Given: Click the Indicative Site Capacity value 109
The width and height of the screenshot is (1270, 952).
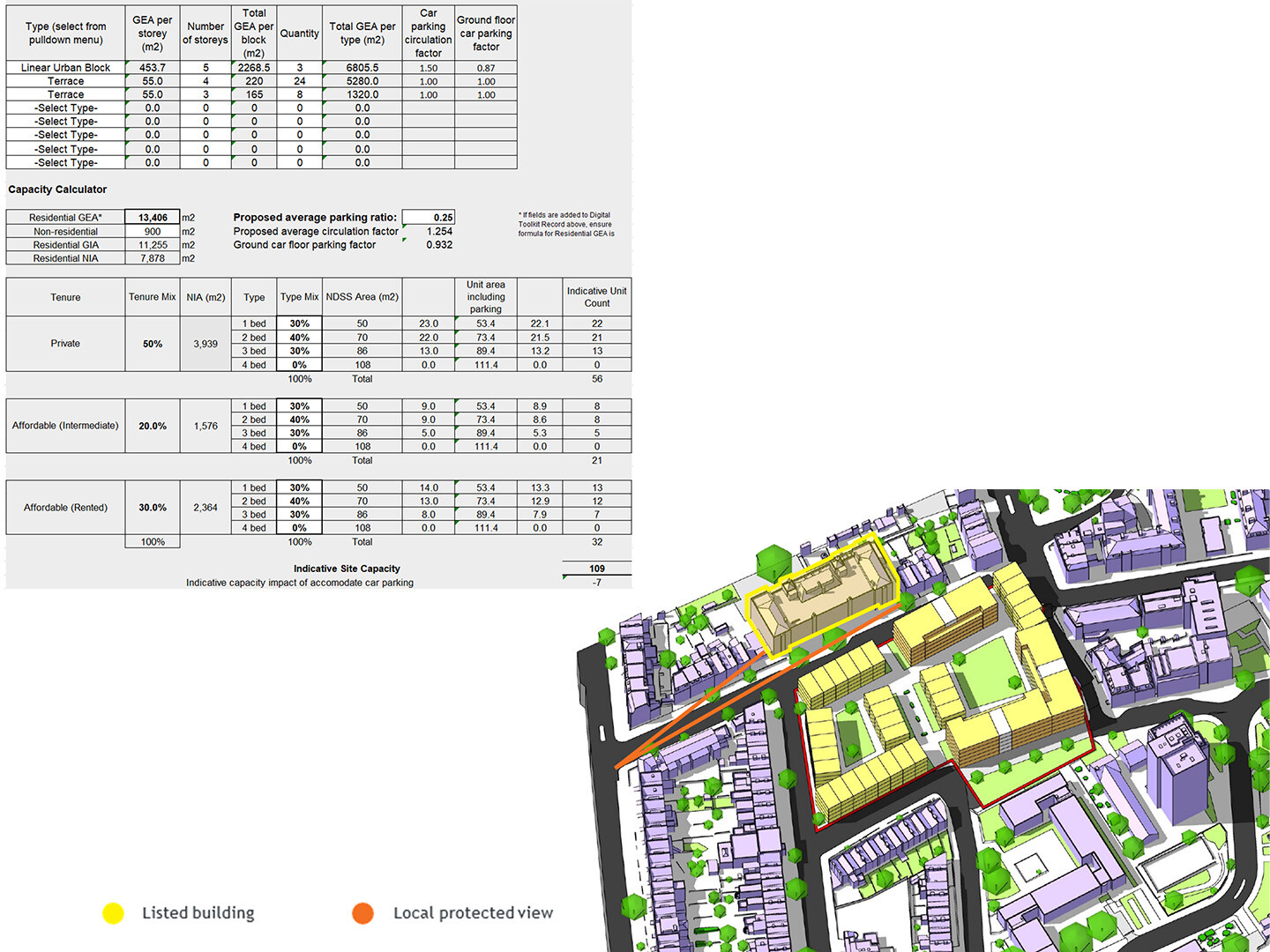Looking at the screenshot, I should tap(597, 569).
